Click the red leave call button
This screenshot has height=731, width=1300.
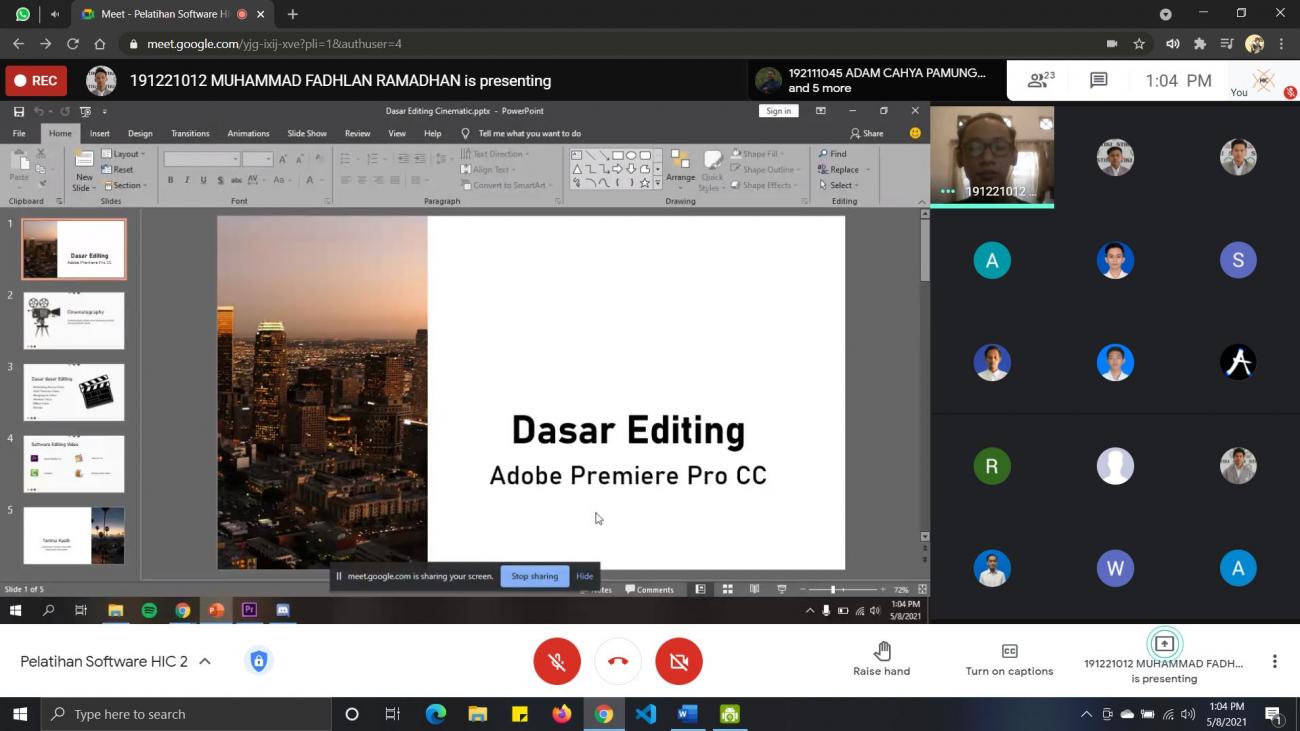click(x=618, y=661)
